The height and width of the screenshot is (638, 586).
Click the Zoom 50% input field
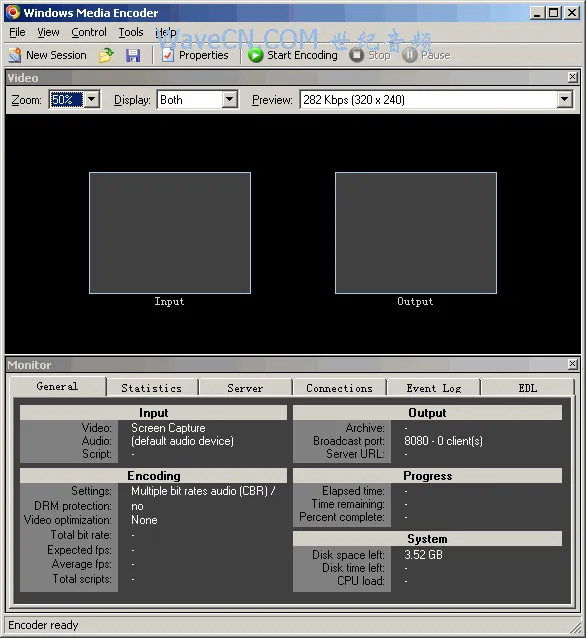[66, 100]
